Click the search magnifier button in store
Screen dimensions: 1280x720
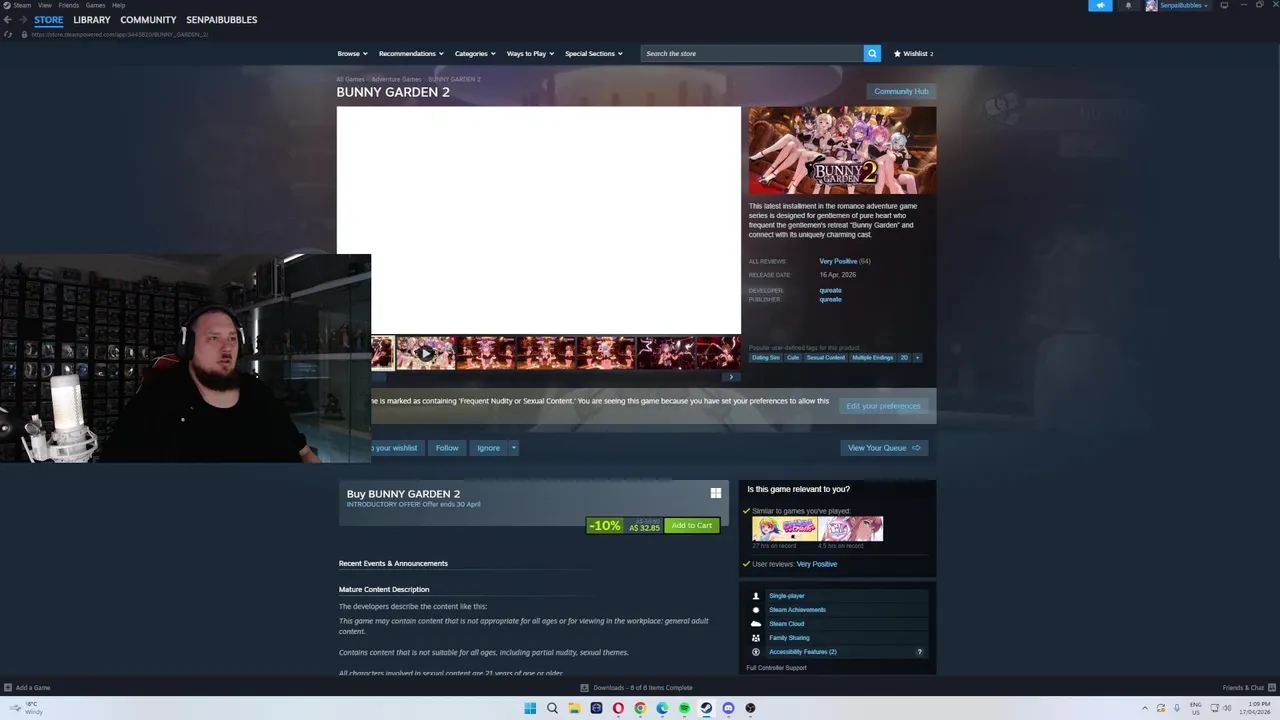(872, 53)
